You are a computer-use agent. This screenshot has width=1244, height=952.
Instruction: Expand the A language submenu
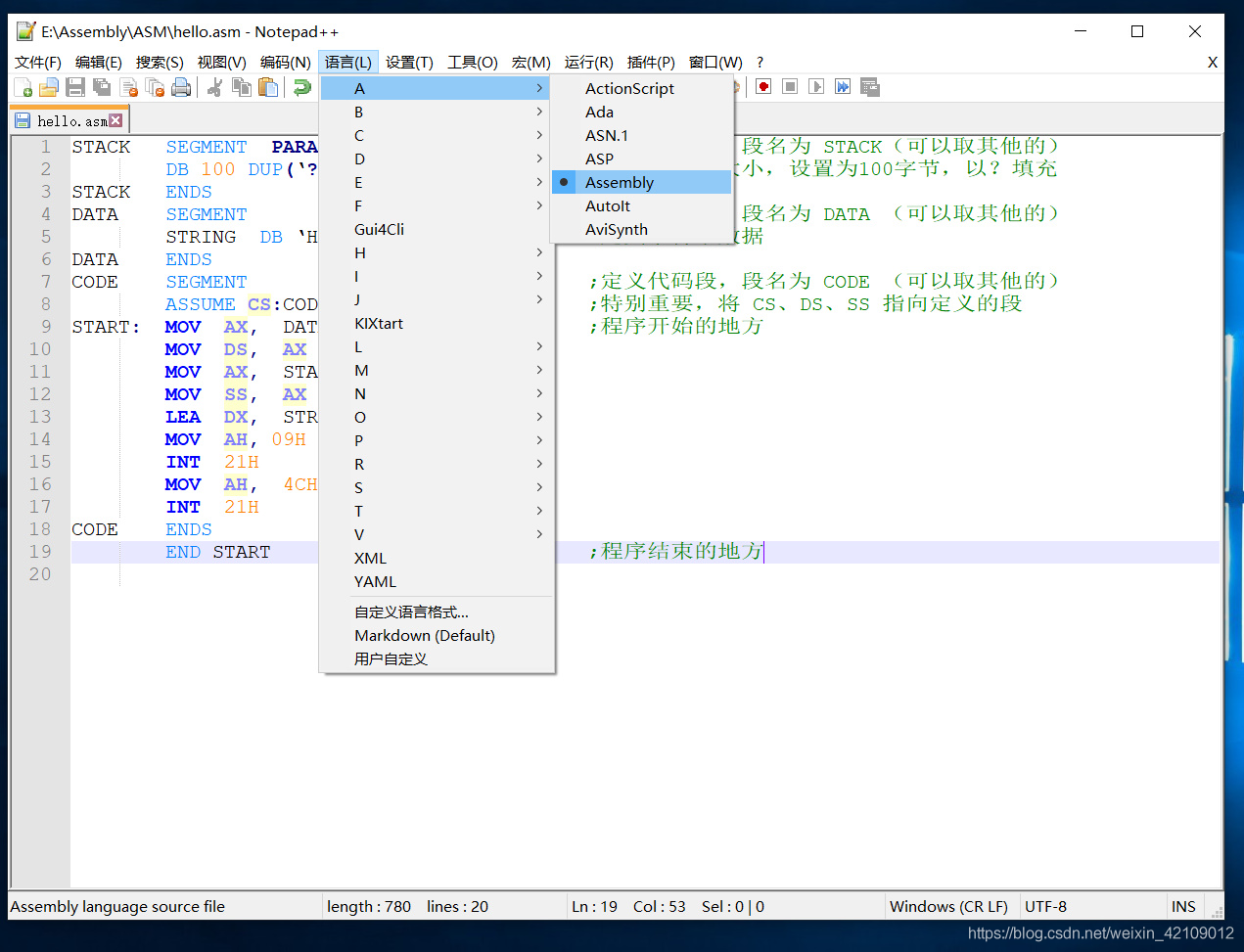(x=436, y=88)
